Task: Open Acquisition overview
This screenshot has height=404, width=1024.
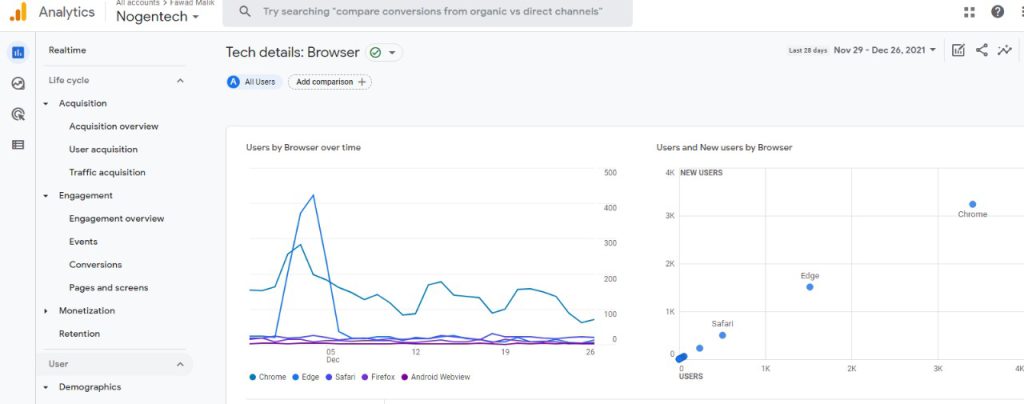Action: click(114, 127)
